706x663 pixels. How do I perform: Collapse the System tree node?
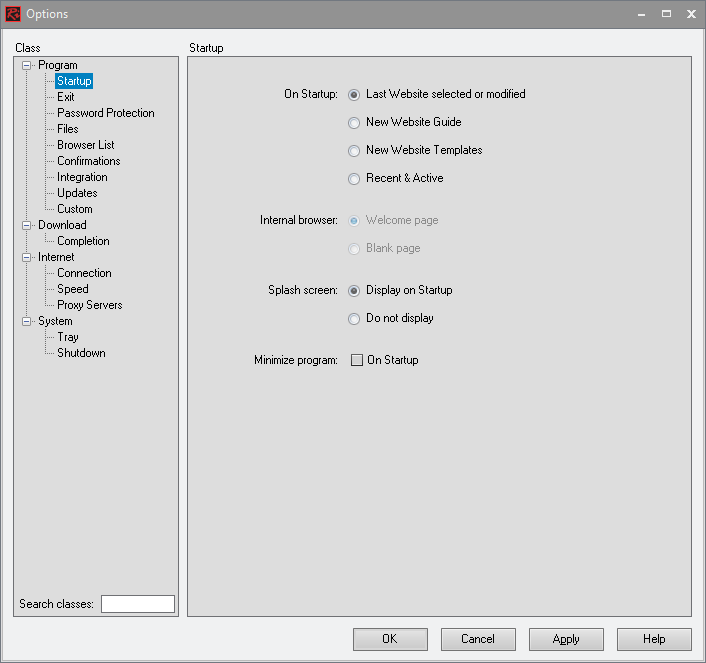[x=27, y=321]
